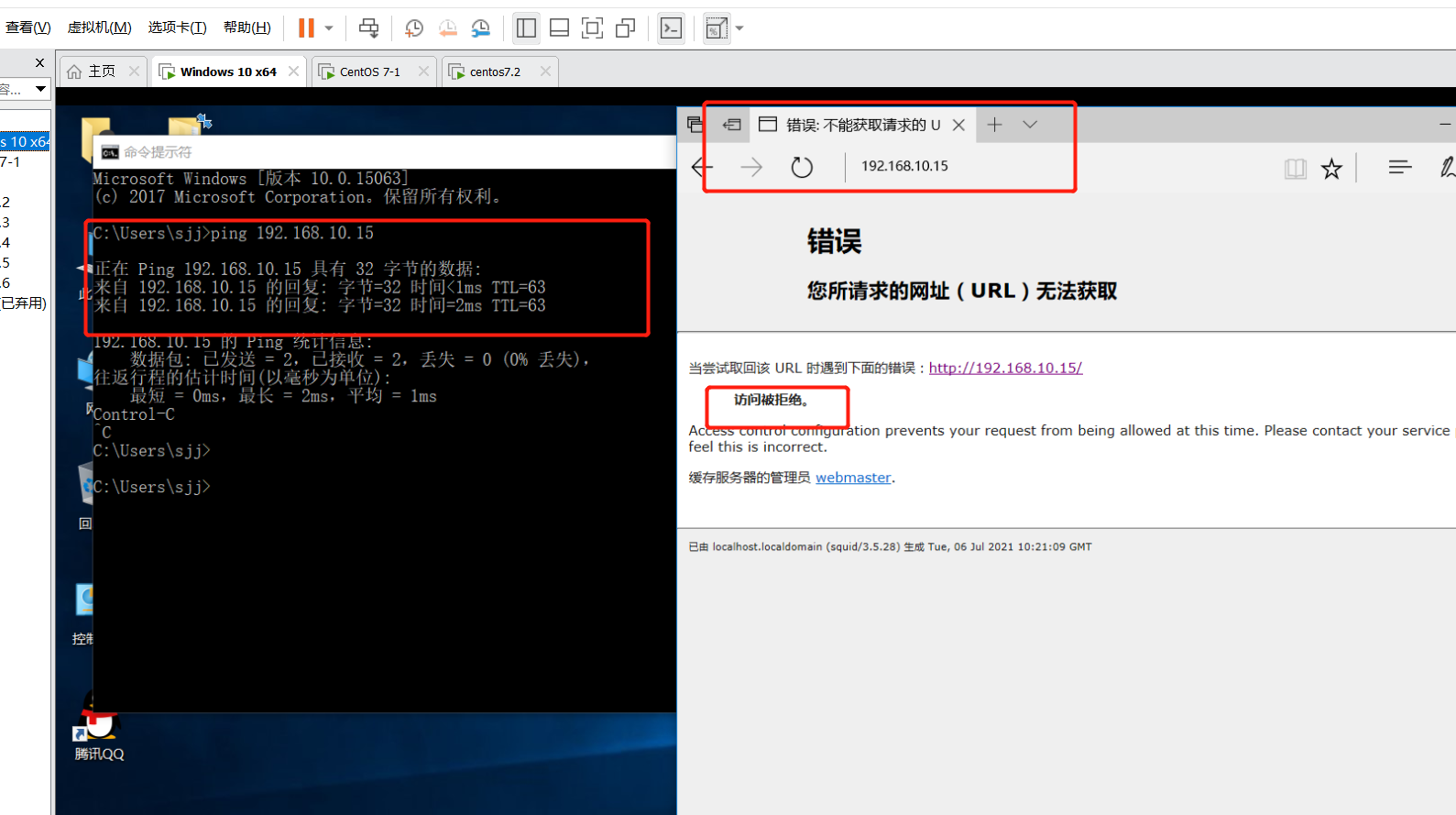
Task: Take a snapshot with the clock-plus icon
Action: tap(414, 28)
